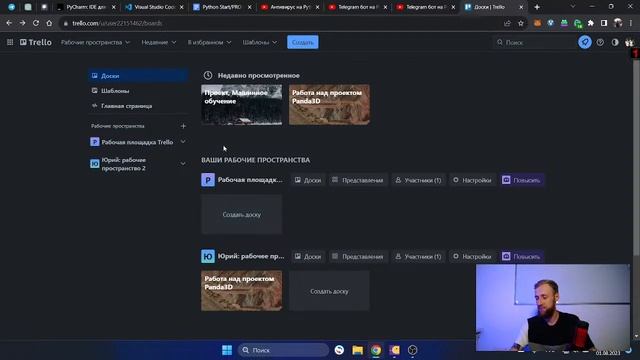Select Шаблоны in the left sidebar

pos(138,91)
